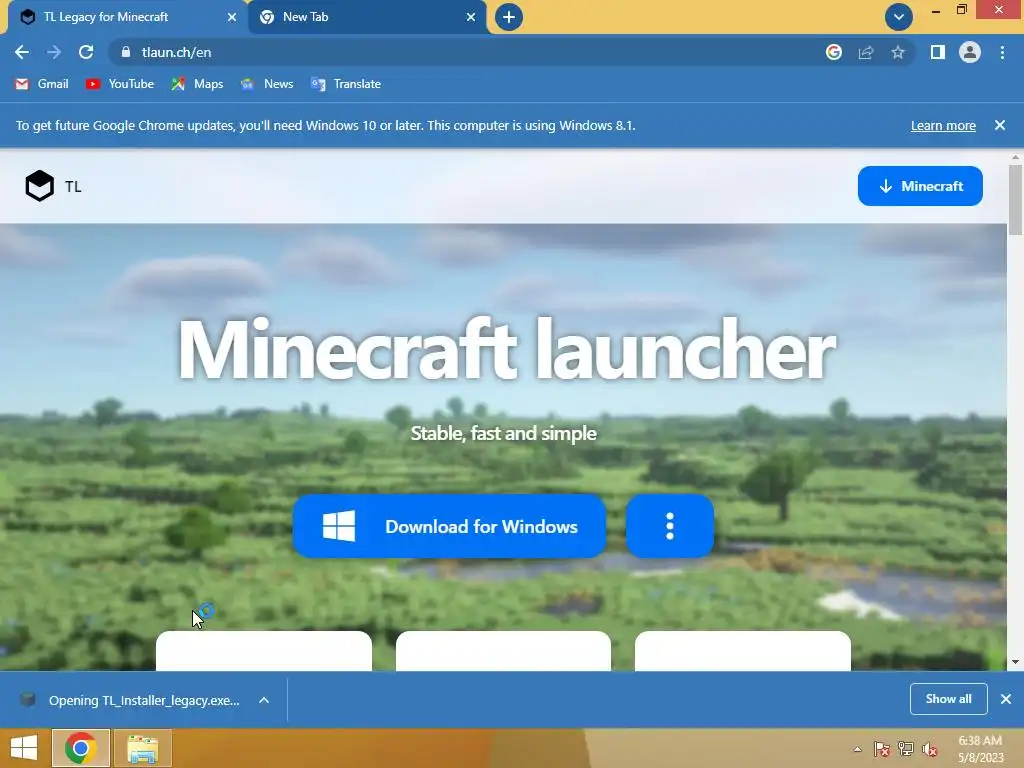Open the tab search dropdown

899,17
